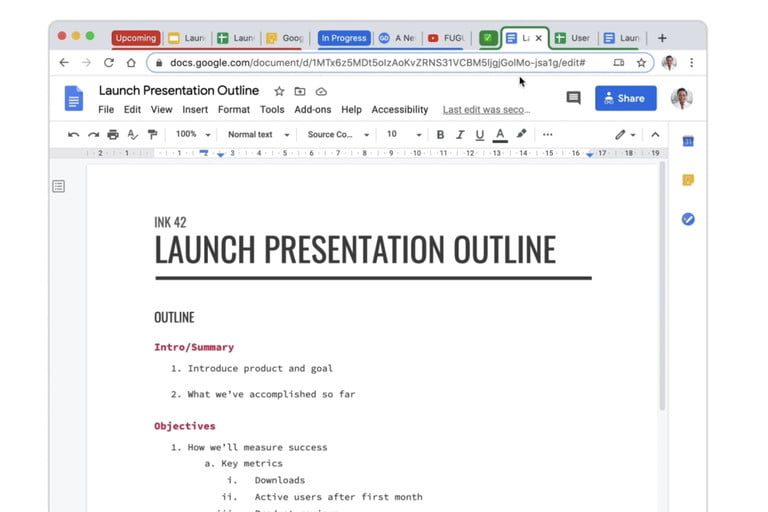Image resolution: width=768 pixels, height=512 pixels.
Task: Open the Add-ons menu
Action: [x=312, y=110]
